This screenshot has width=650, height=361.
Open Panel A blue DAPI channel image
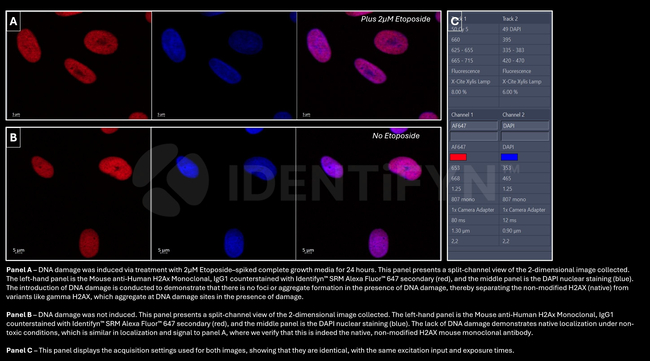pyautogui.click(x=224, y=65)
